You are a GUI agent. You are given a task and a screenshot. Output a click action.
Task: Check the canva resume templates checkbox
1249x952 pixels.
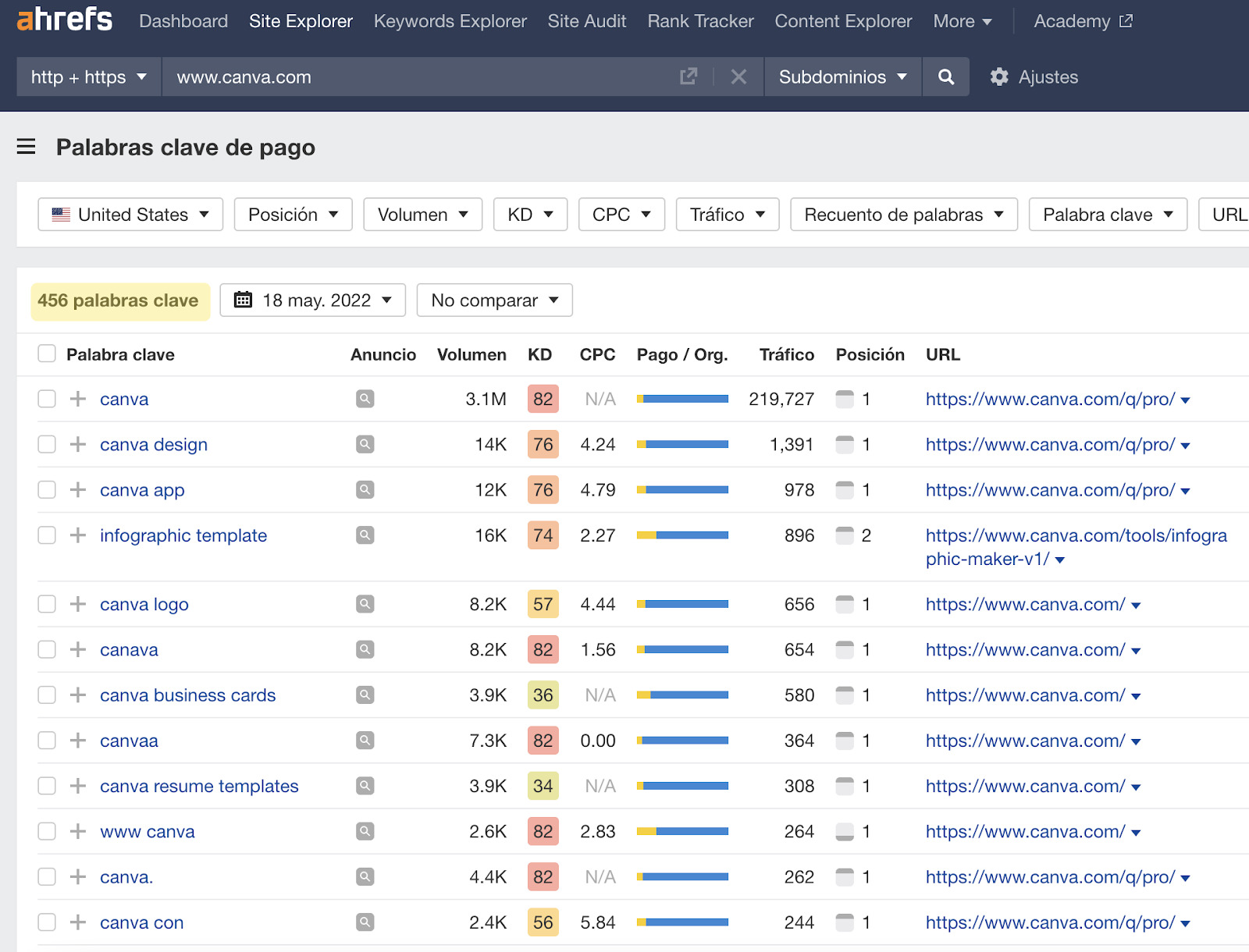47,786
